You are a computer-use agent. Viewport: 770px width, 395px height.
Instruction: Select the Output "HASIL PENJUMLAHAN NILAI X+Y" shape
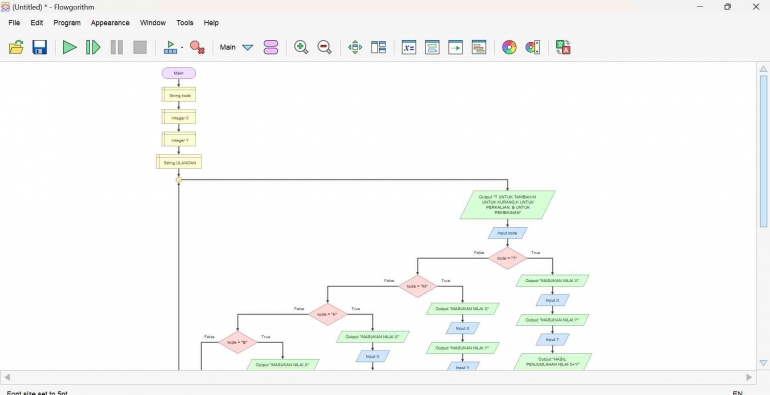pyautogui.click(x=552, y=362)
